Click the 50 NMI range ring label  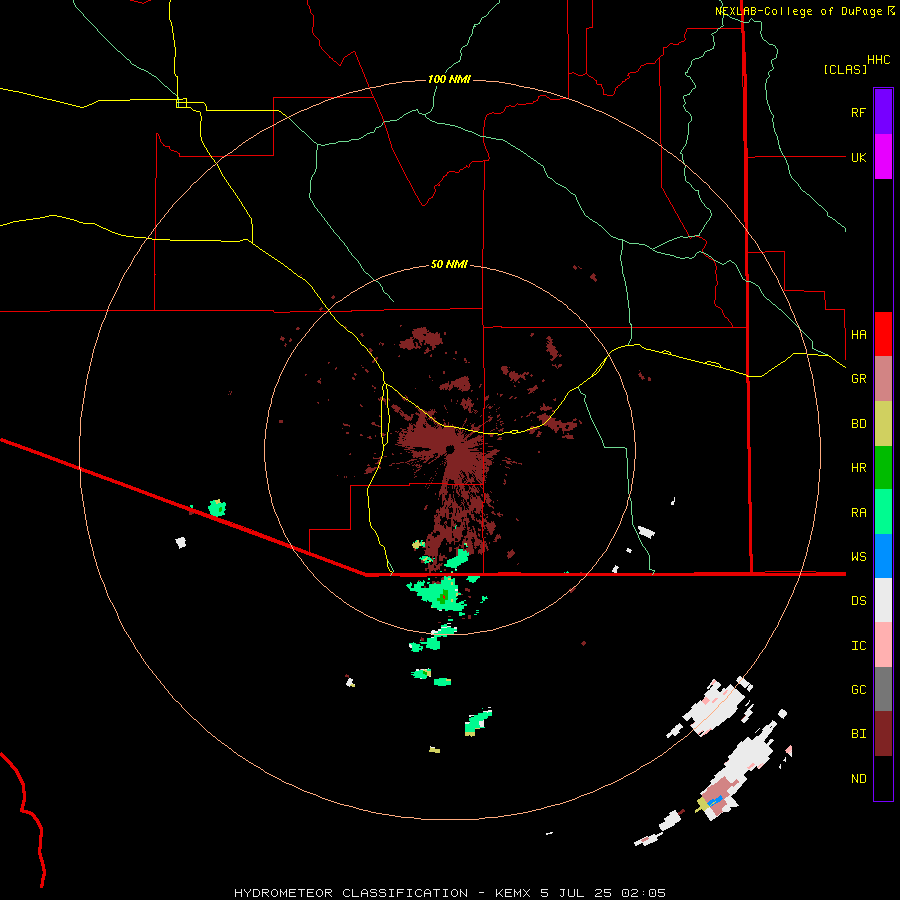[449, 264]
